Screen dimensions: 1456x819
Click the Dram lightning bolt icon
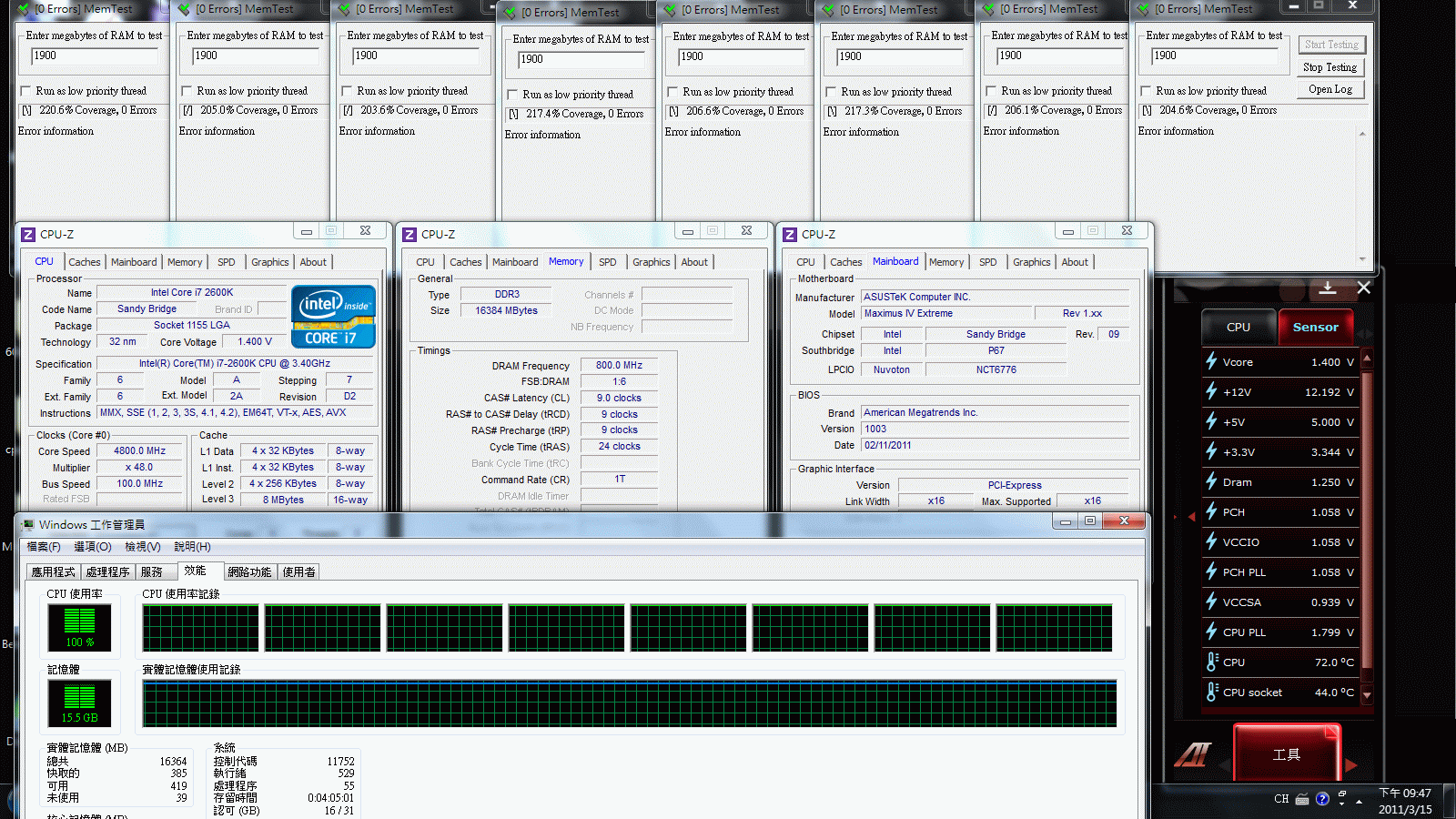[1211, 481]
